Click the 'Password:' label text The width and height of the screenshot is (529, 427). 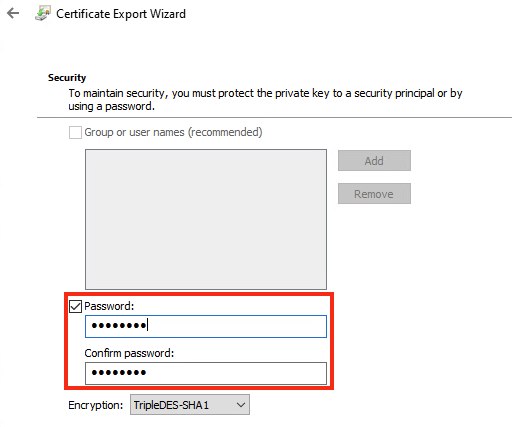click(x=109, y=306)
